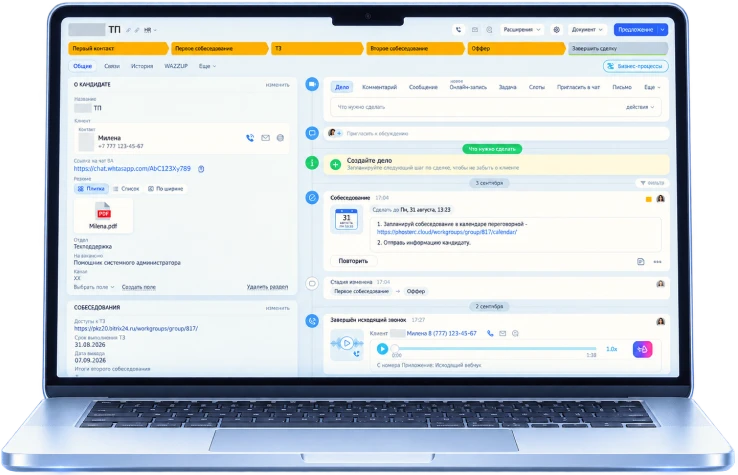Select the Общие tab

(x=82, y=66)
